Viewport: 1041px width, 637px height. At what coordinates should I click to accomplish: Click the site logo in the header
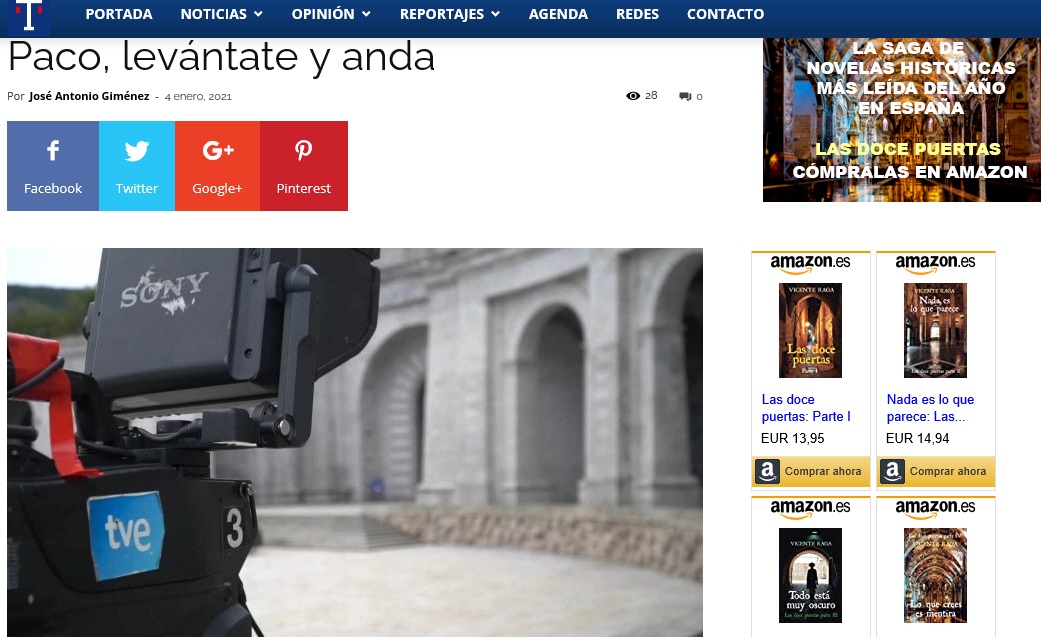28,16
